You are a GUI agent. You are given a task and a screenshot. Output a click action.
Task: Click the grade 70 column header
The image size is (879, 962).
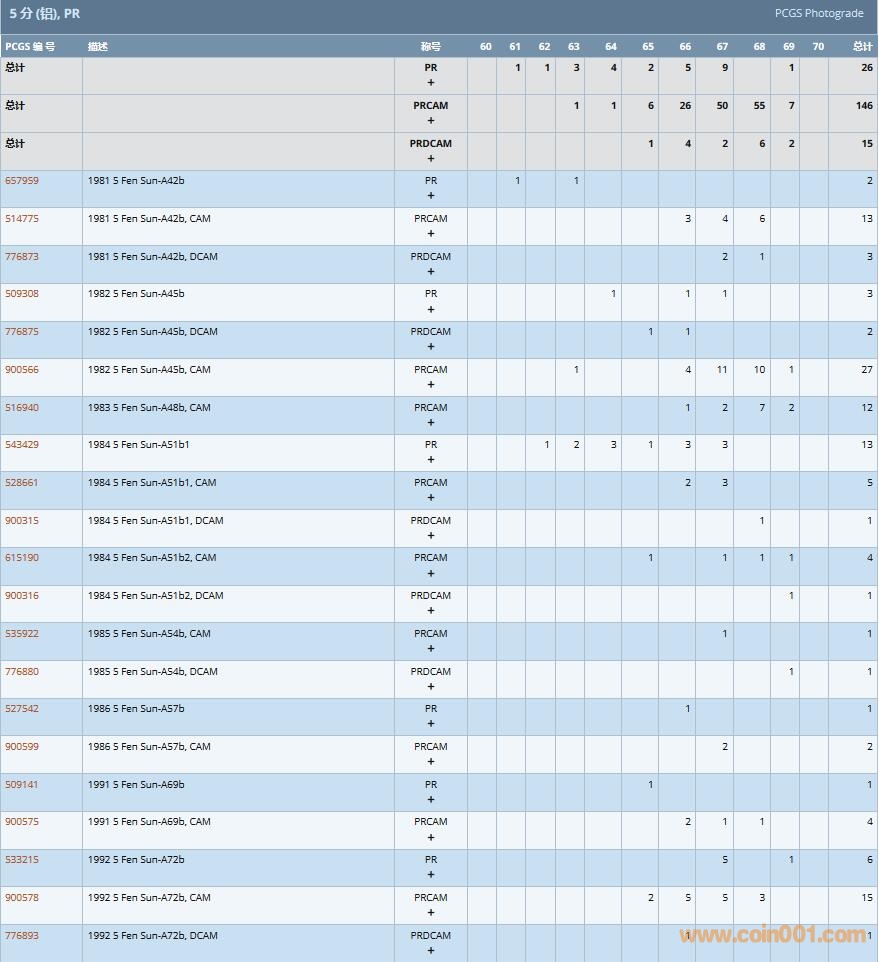tap(818, 46)
